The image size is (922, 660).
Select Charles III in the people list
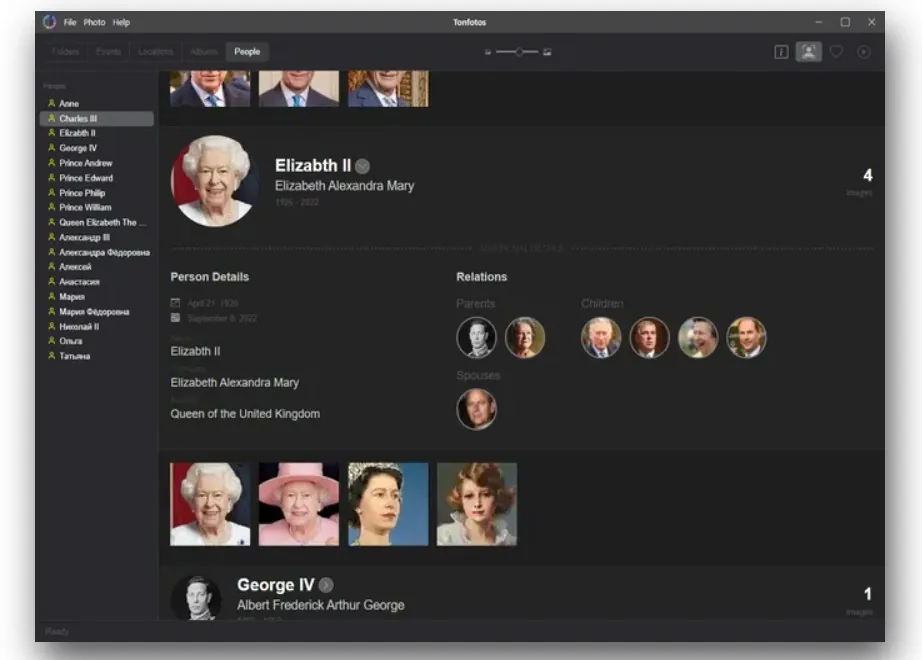97,118
